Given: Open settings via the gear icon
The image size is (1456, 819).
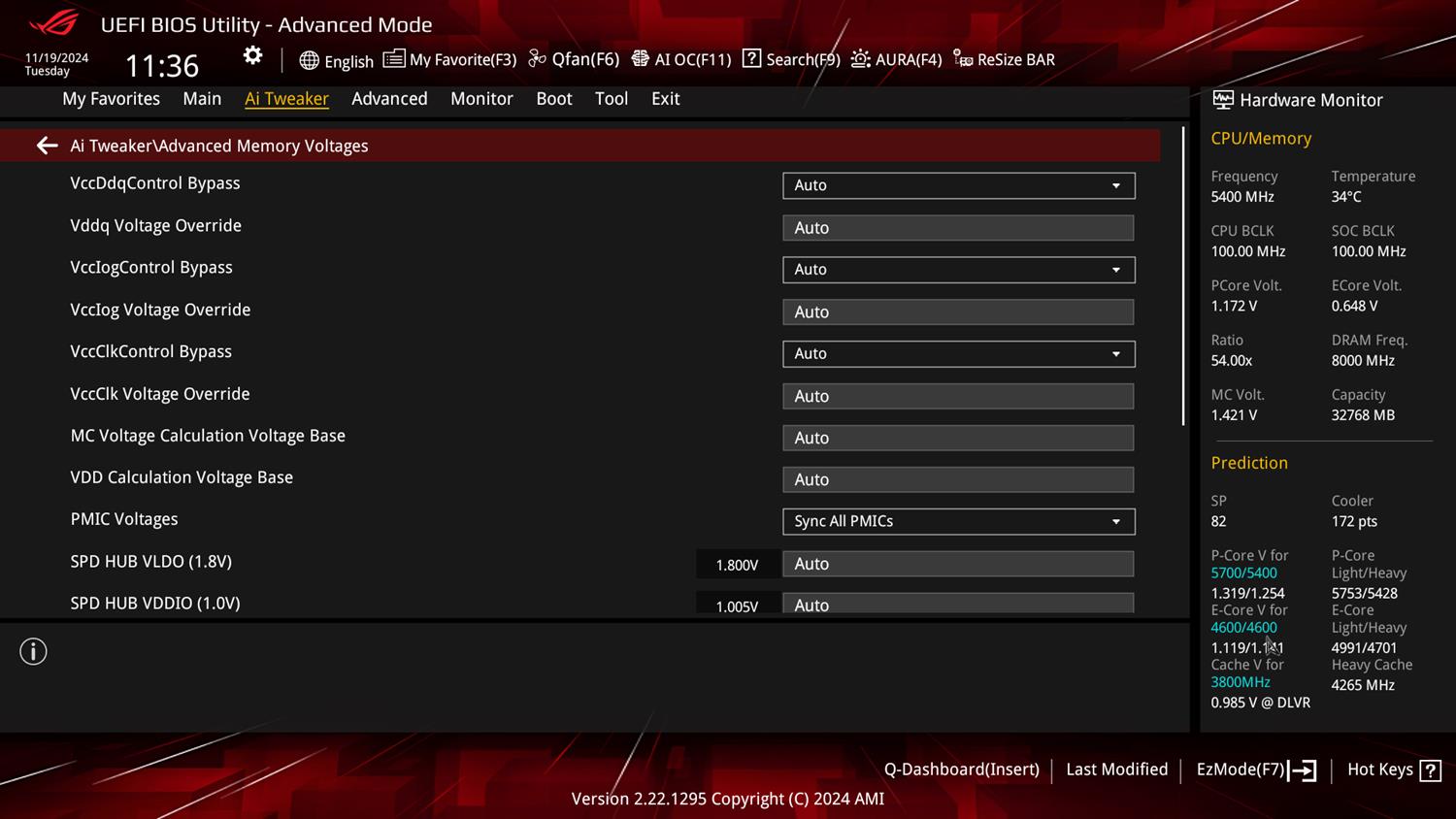Looking at the screenshot, I should point(252,56).
